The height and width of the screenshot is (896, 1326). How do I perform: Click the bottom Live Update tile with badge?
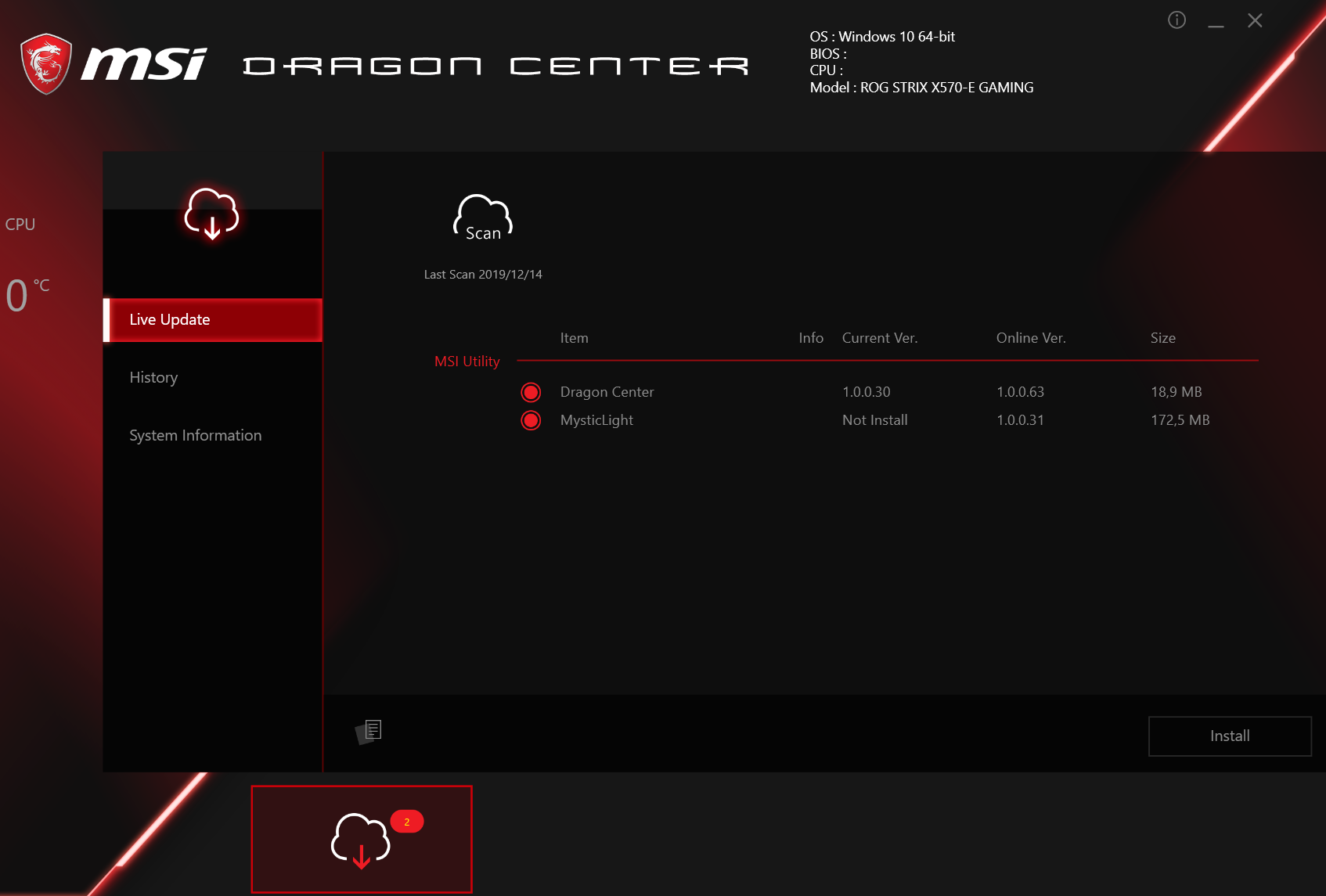(x=362, y=839)
